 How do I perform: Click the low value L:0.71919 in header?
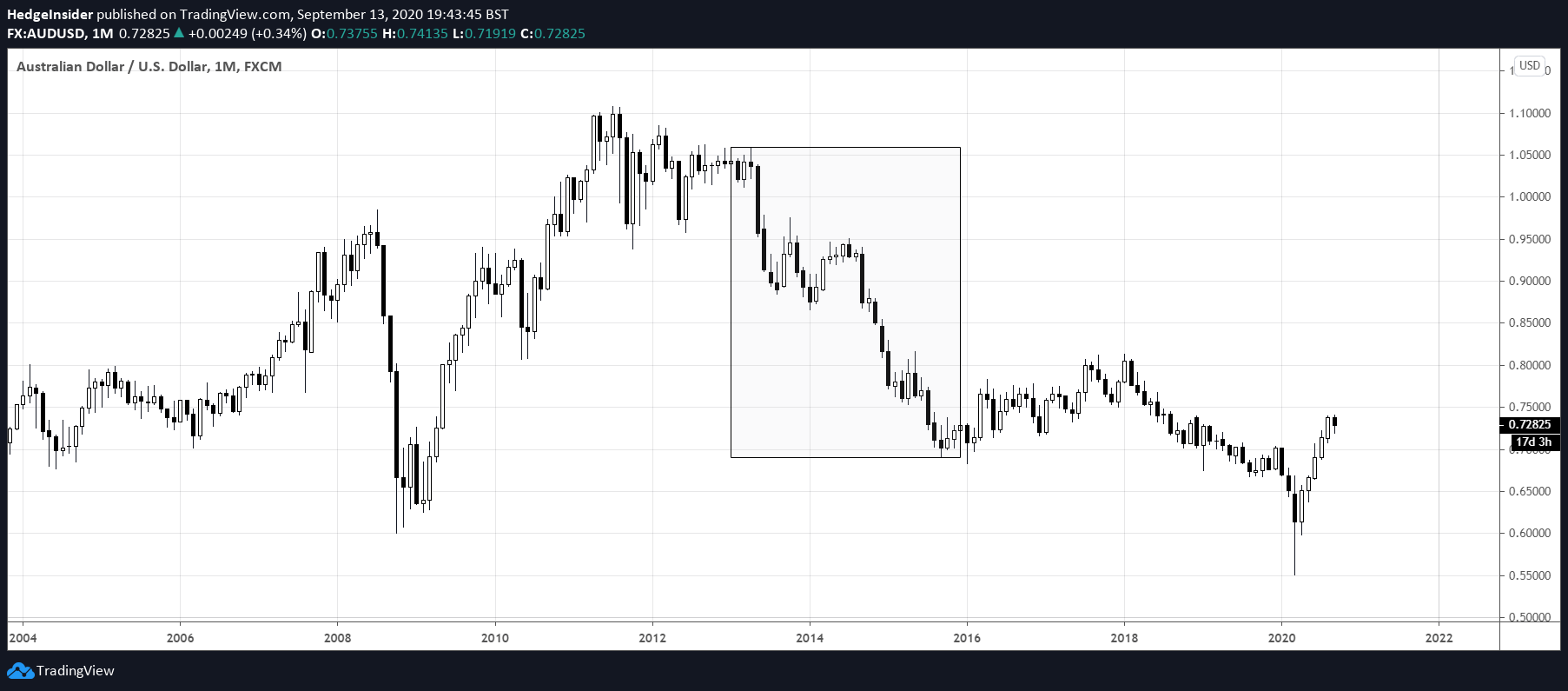(484, 33)
